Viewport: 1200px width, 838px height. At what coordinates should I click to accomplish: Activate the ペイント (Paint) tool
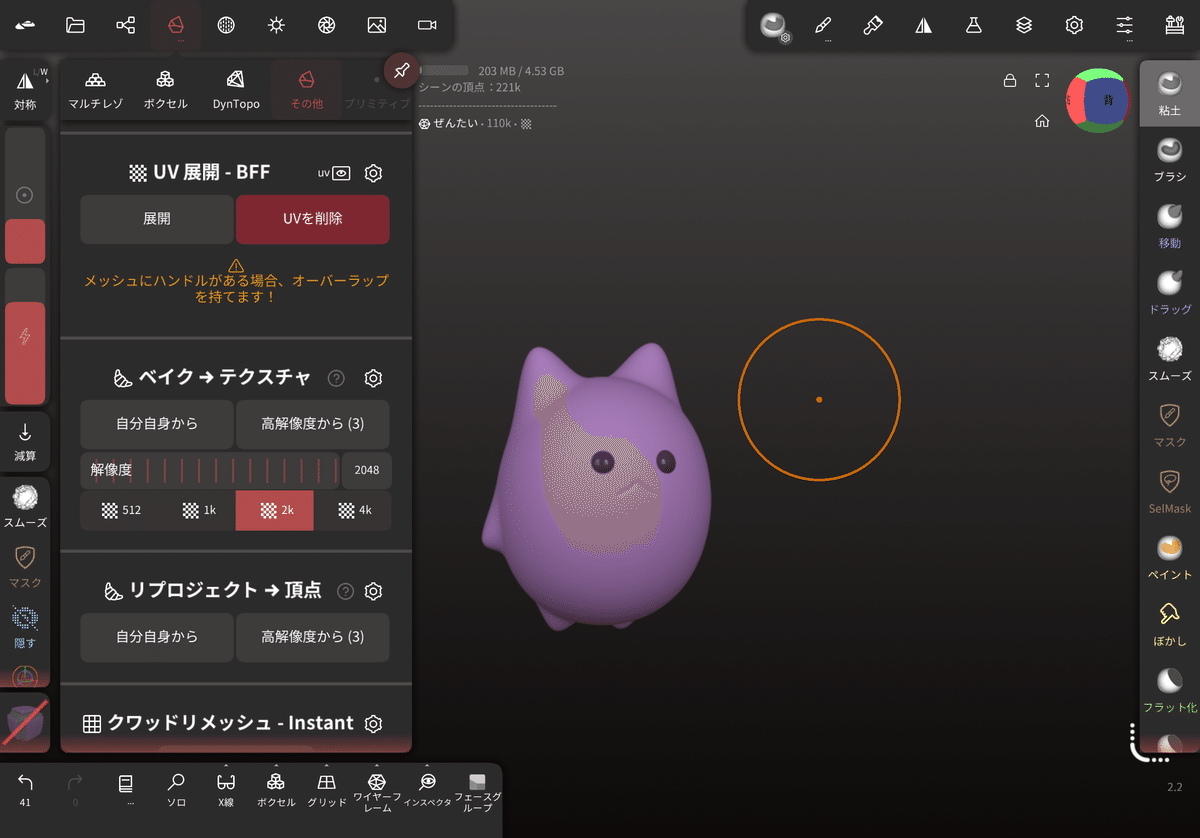(x=1168, y=560)
